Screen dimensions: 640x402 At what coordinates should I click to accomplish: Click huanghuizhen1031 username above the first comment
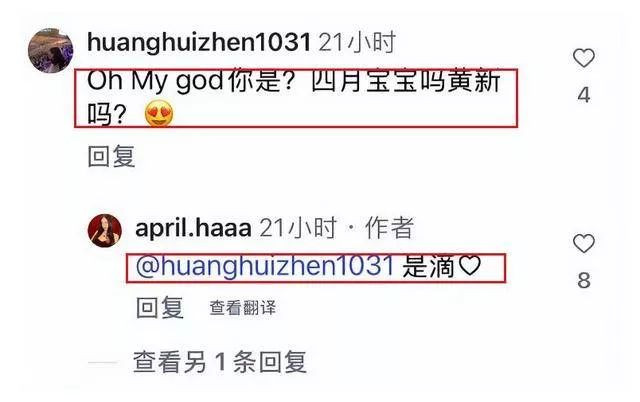point(199,42)
